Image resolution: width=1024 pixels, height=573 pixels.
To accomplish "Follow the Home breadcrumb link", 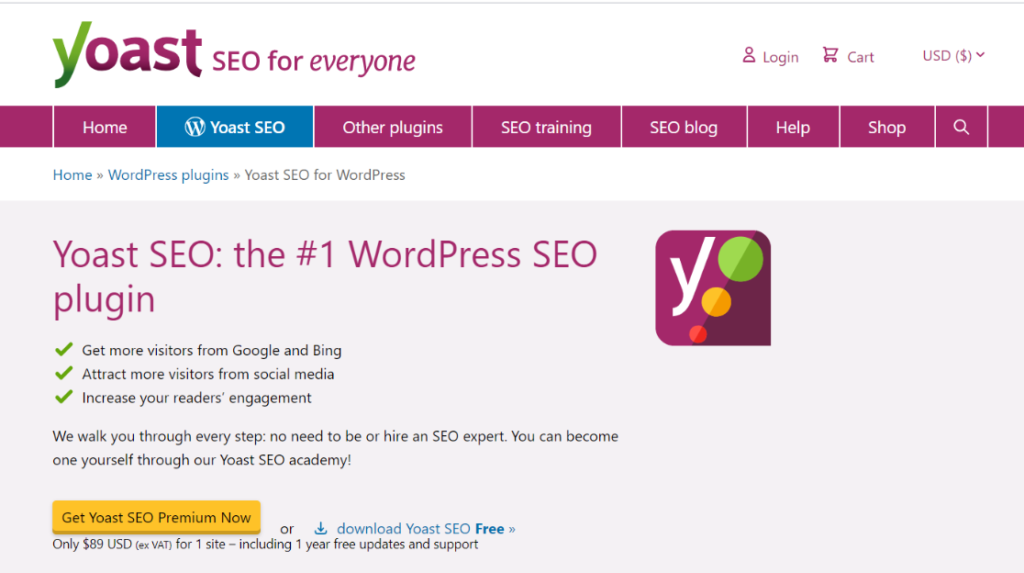I will click(72, 175).
